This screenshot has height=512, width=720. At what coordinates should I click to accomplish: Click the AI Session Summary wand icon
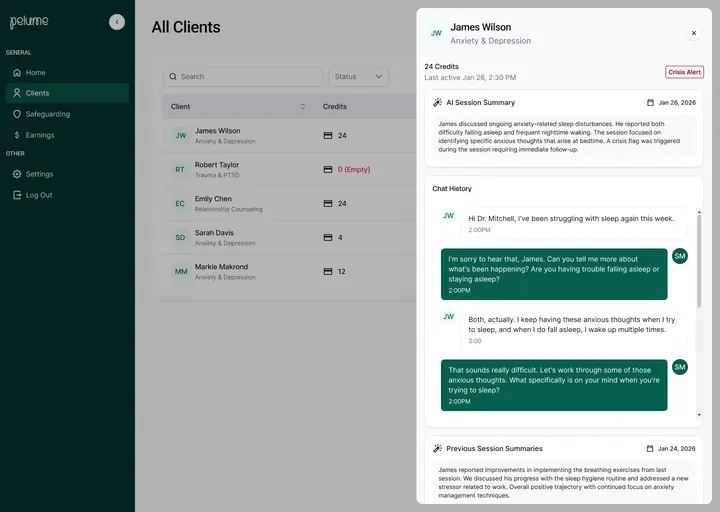click(x=438, y=102)
